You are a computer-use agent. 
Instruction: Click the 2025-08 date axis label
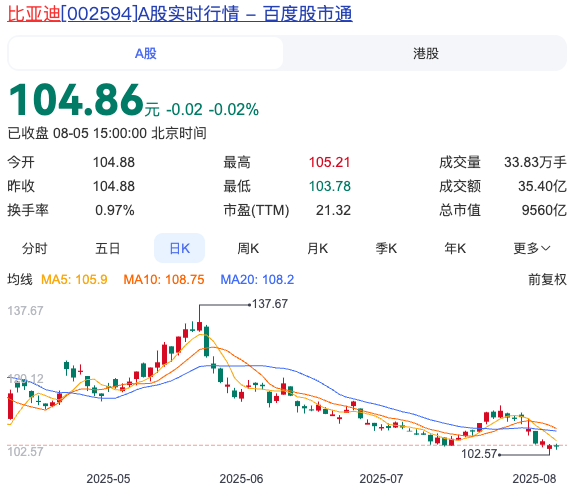click(534, 479)
